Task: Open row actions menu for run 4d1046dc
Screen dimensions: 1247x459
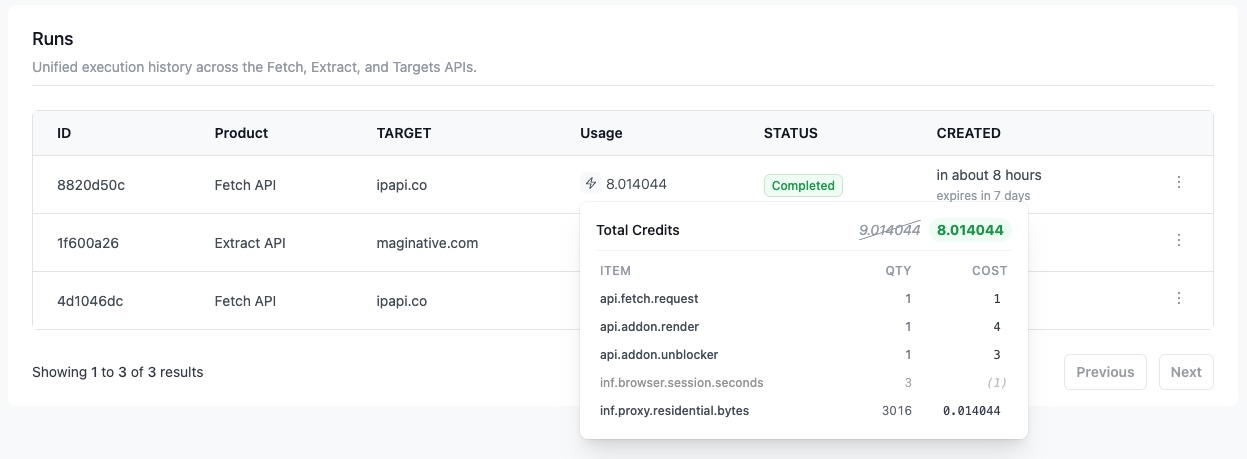Action: tap(1179, 298)
